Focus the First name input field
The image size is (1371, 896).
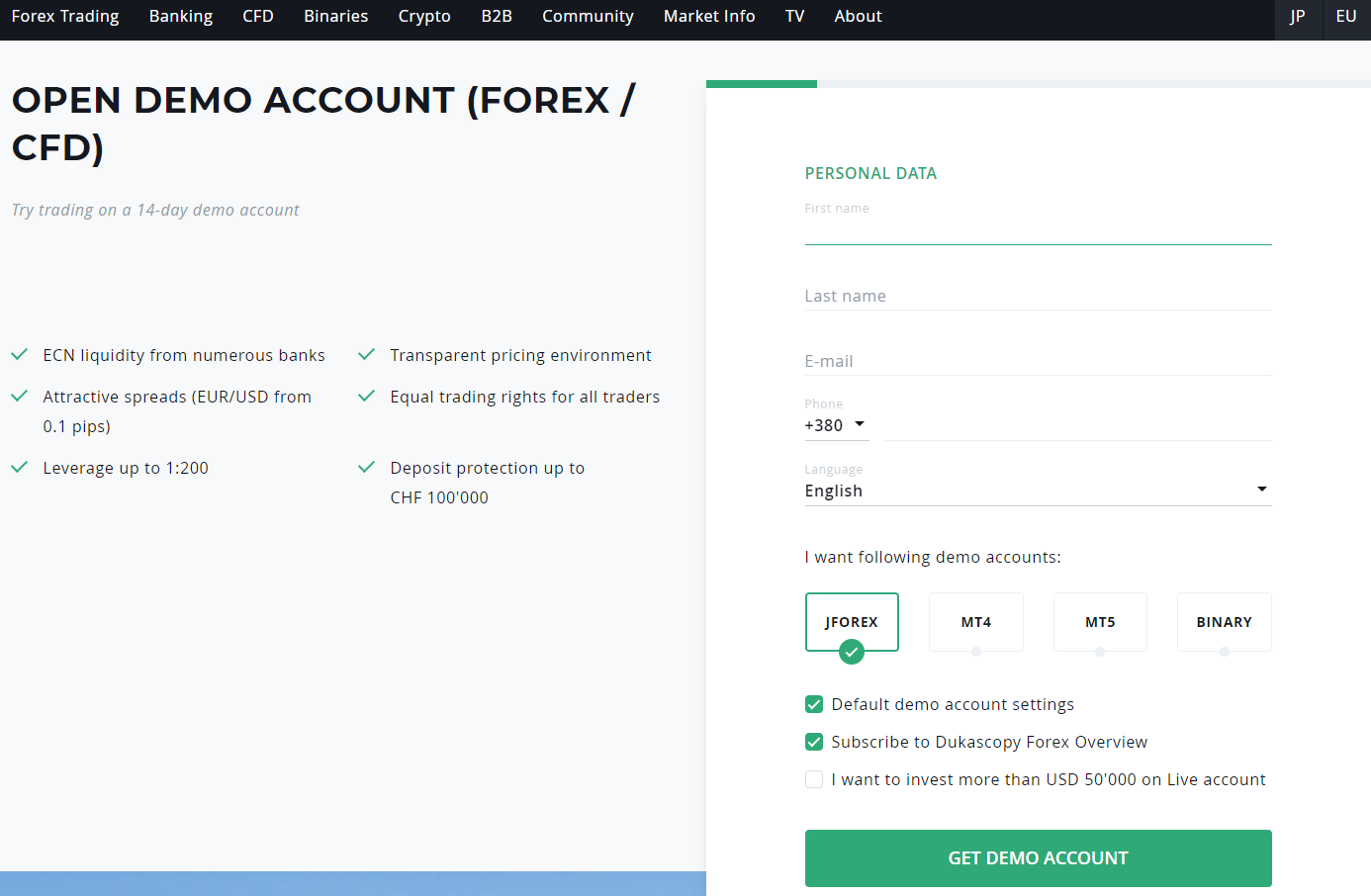(x=1037, y=229)
